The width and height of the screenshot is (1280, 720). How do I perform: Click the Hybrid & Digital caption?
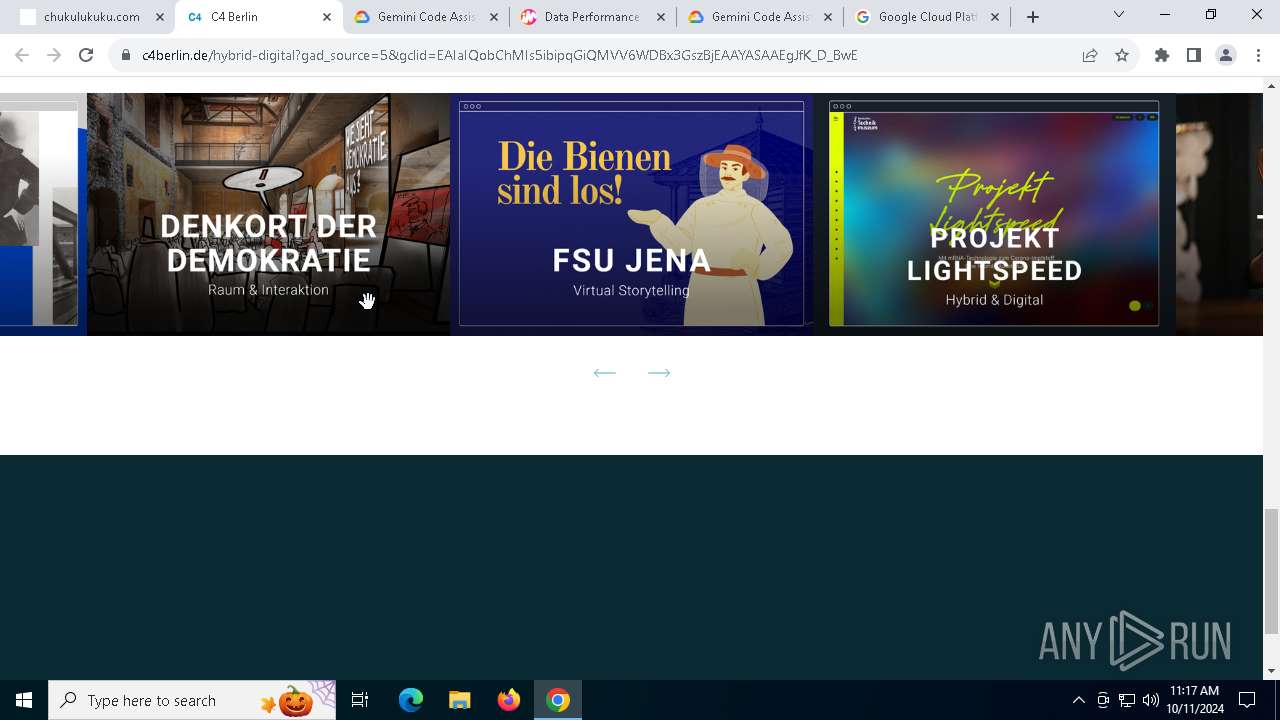(x=994, y=300)
